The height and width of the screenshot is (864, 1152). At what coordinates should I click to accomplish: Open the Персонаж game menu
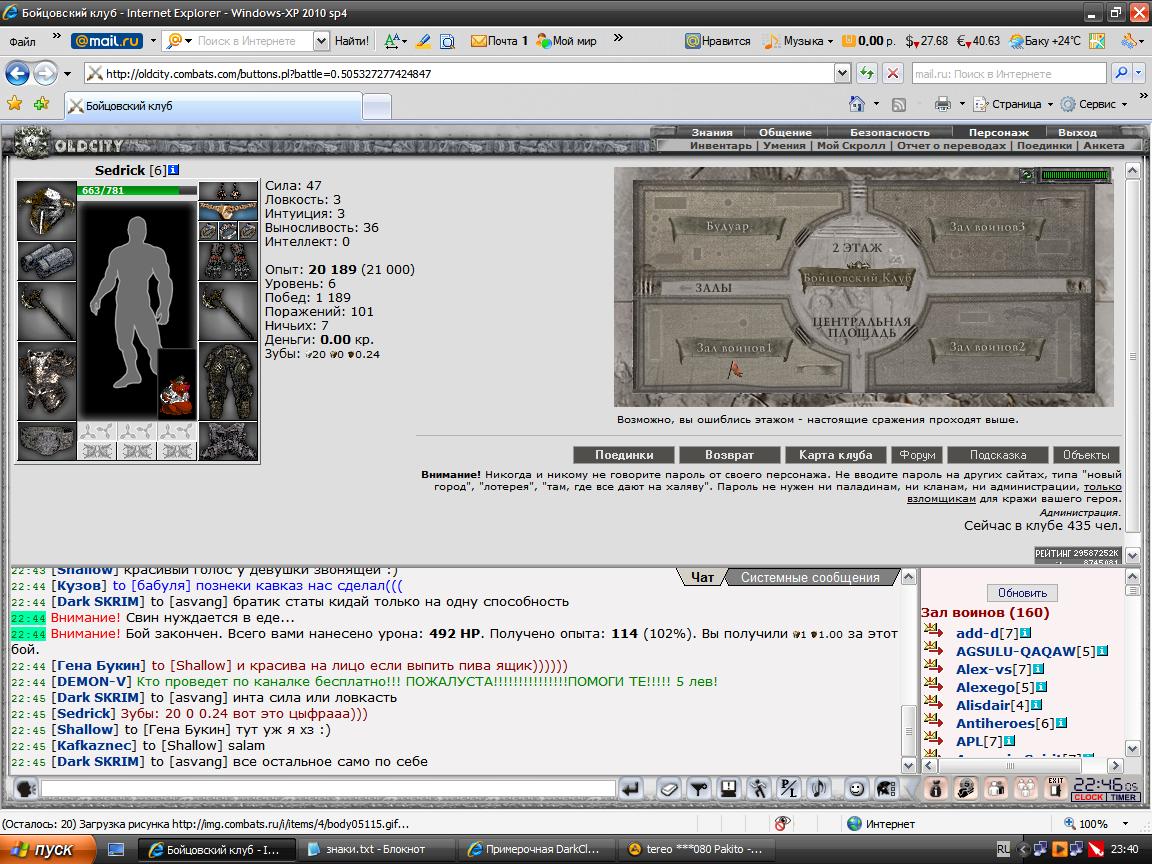coord(998,132)
